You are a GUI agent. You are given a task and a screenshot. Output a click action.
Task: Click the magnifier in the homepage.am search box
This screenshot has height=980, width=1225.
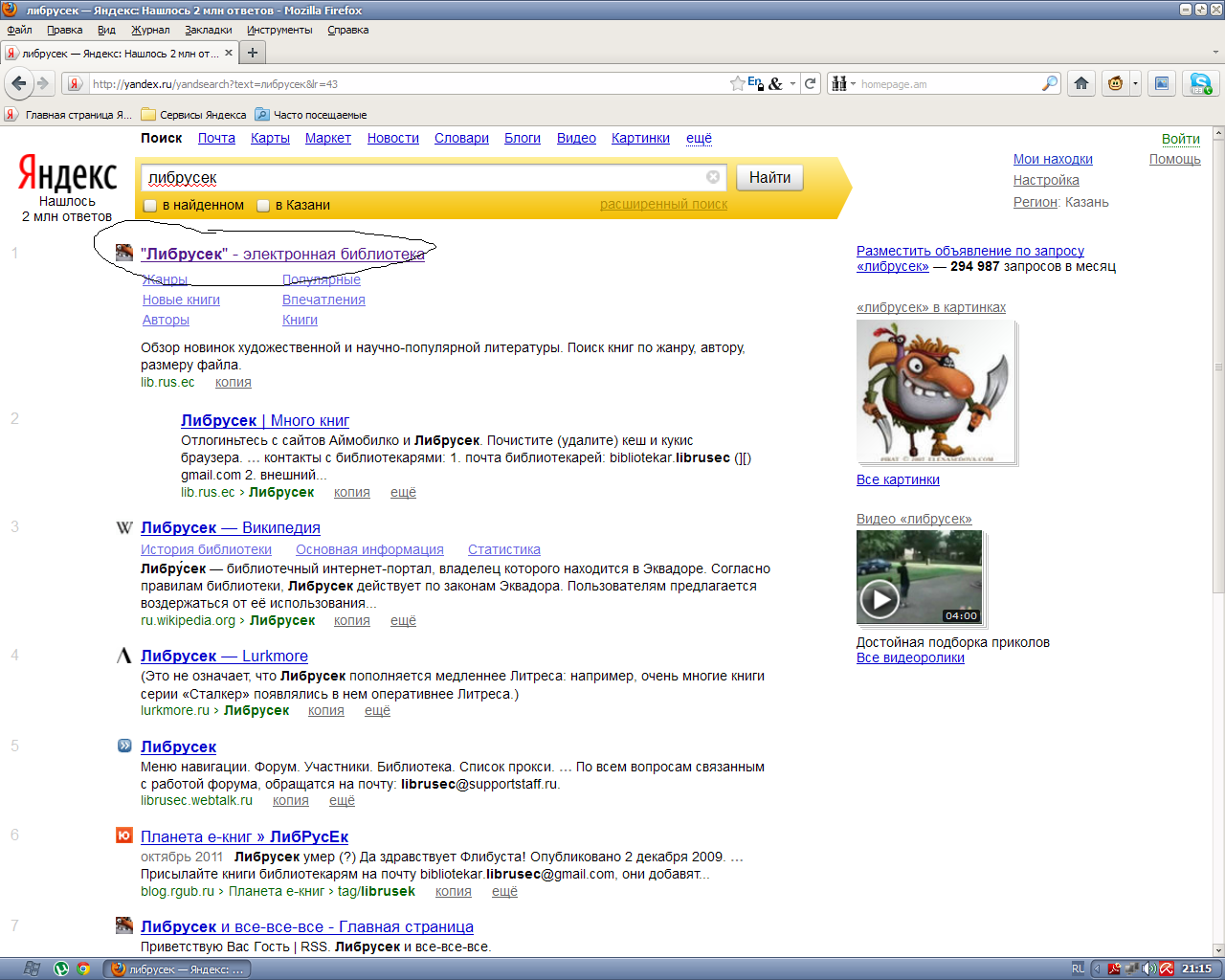1049,83
